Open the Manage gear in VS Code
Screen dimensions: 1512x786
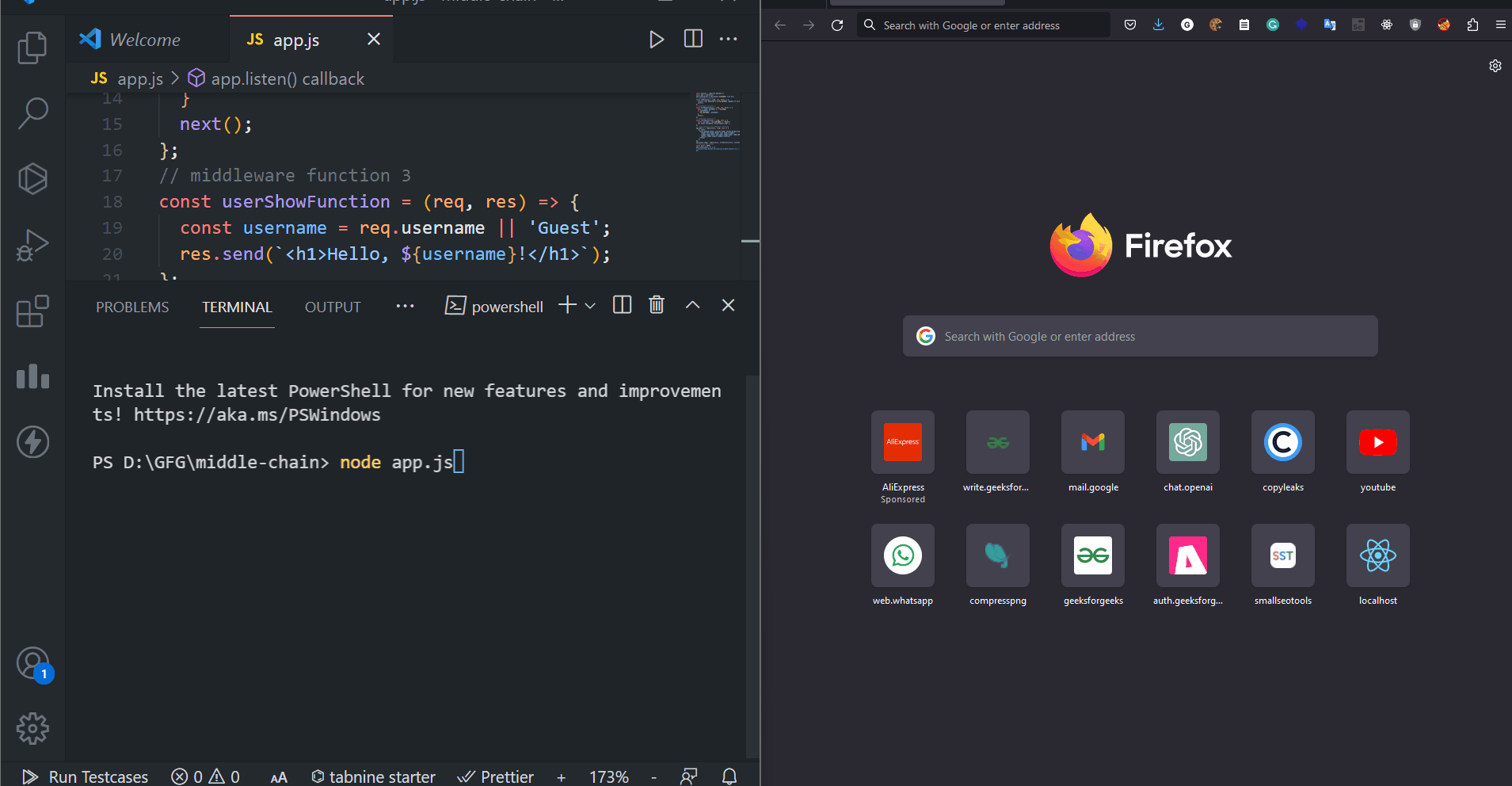click(x=32, y=728)
